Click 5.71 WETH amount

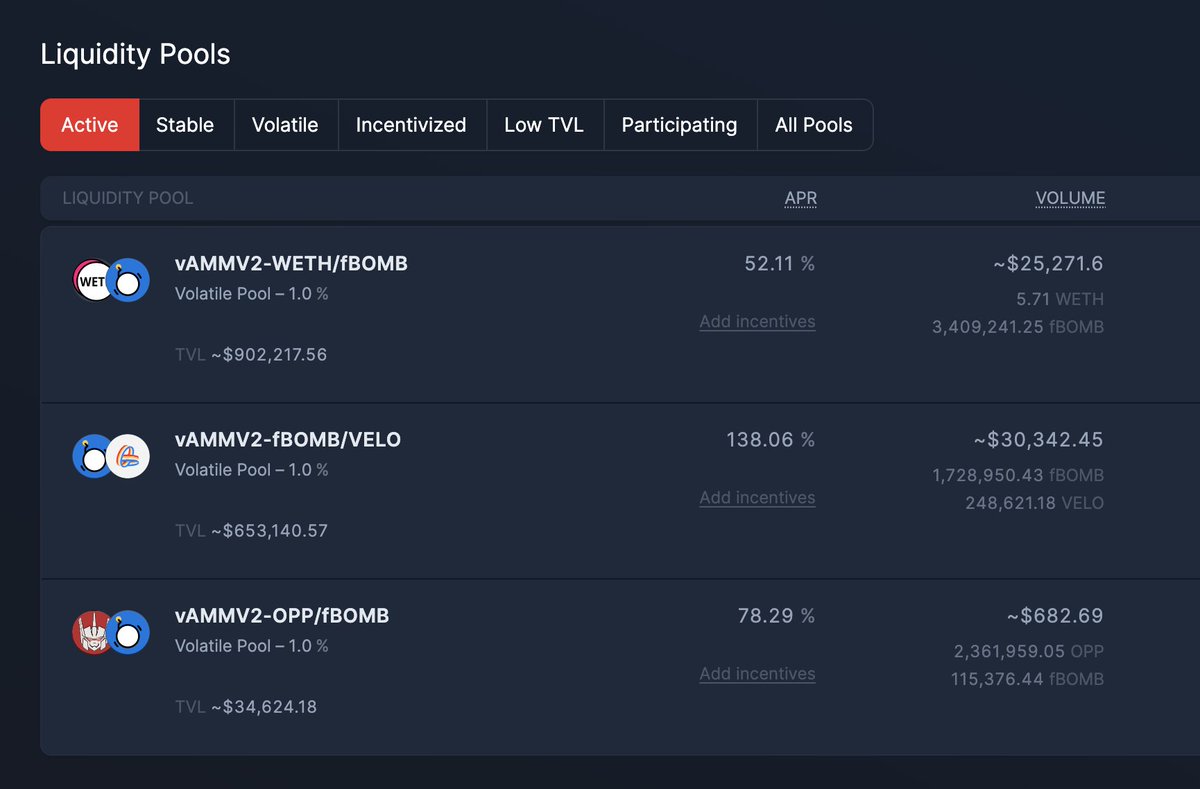[x=1061, y=299]
